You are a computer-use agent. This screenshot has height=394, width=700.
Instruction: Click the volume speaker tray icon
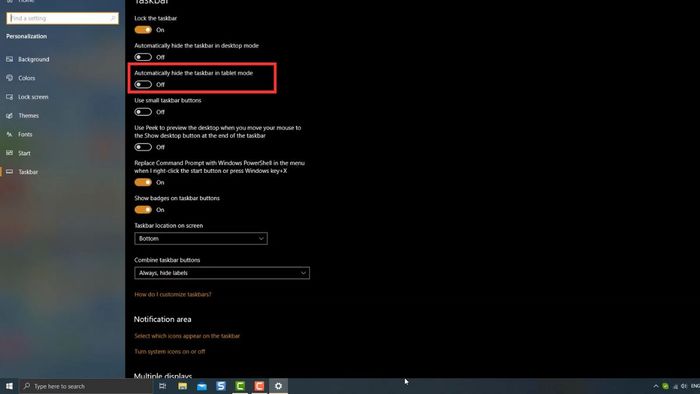[x=684, y=386]
